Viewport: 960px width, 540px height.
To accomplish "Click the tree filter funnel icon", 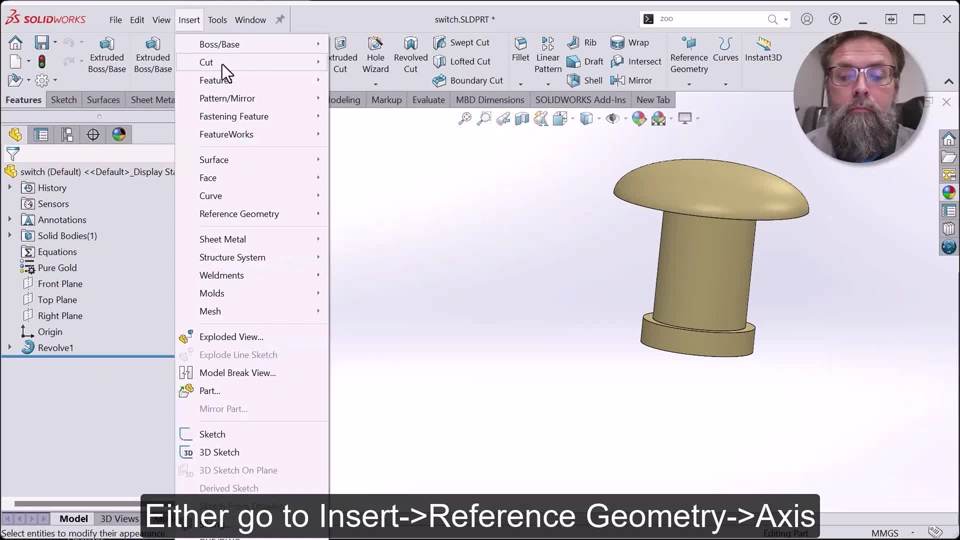I will [13, 154].
